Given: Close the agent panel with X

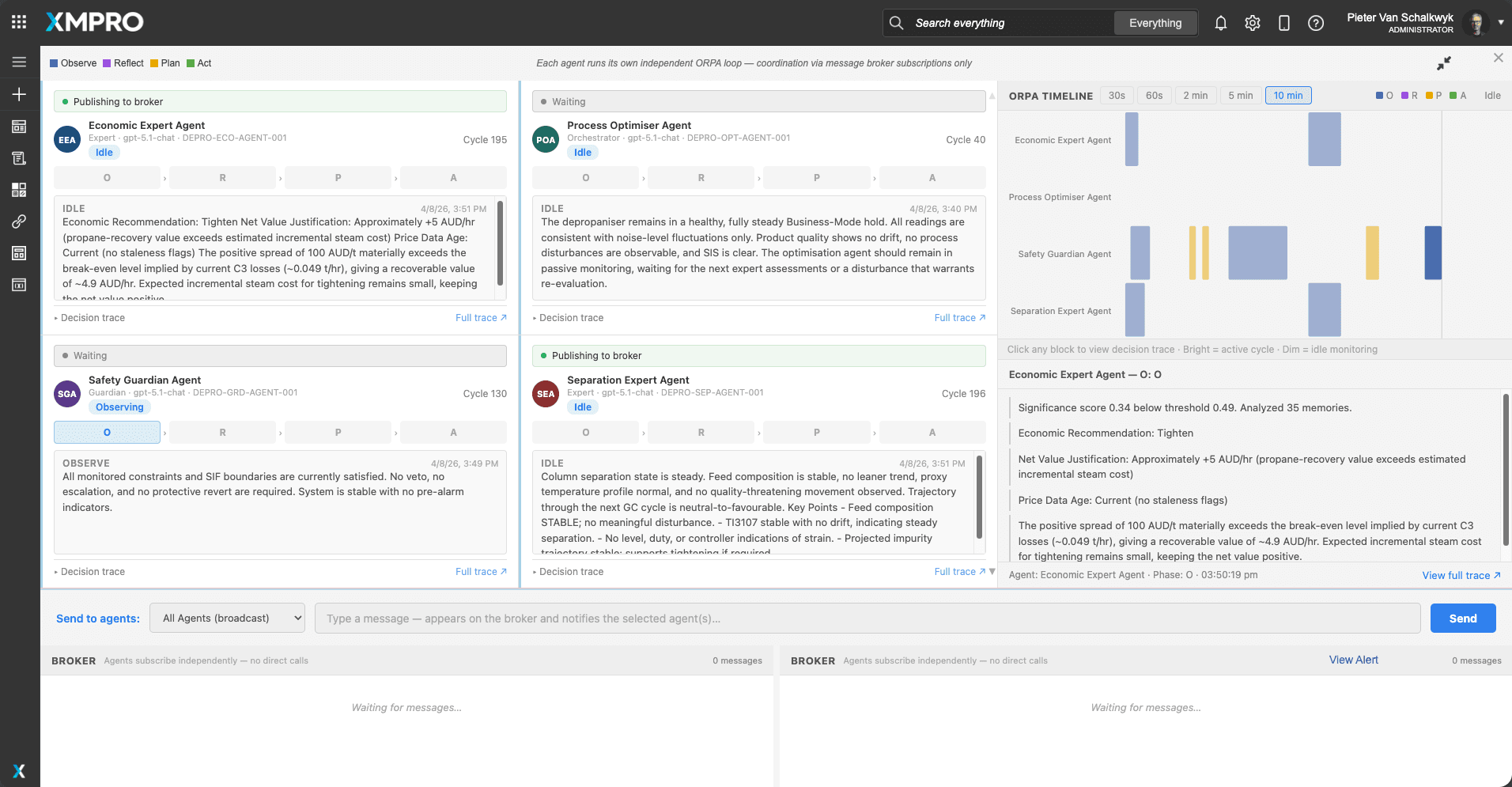Looking at the screenshot, I should pyautogui.click(x=1498, y=58).
